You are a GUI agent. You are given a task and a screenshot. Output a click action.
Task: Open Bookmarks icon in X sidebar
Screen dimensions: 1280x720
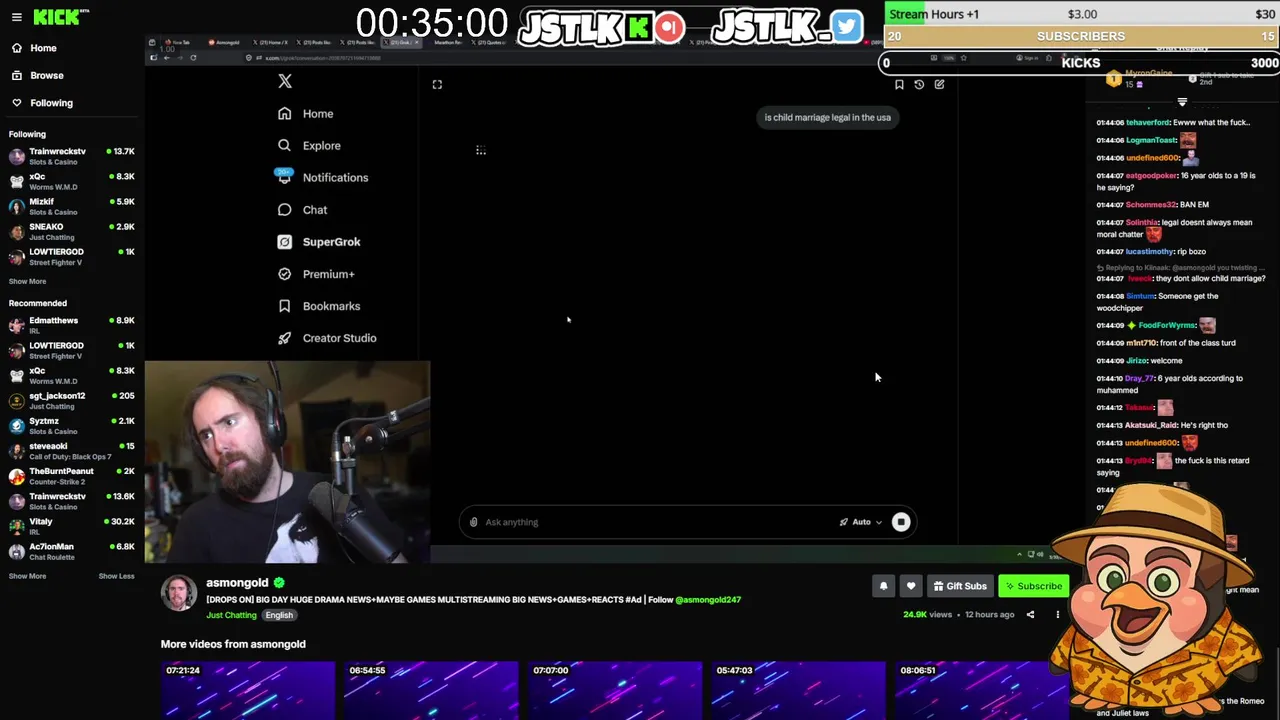coord(285,306)
